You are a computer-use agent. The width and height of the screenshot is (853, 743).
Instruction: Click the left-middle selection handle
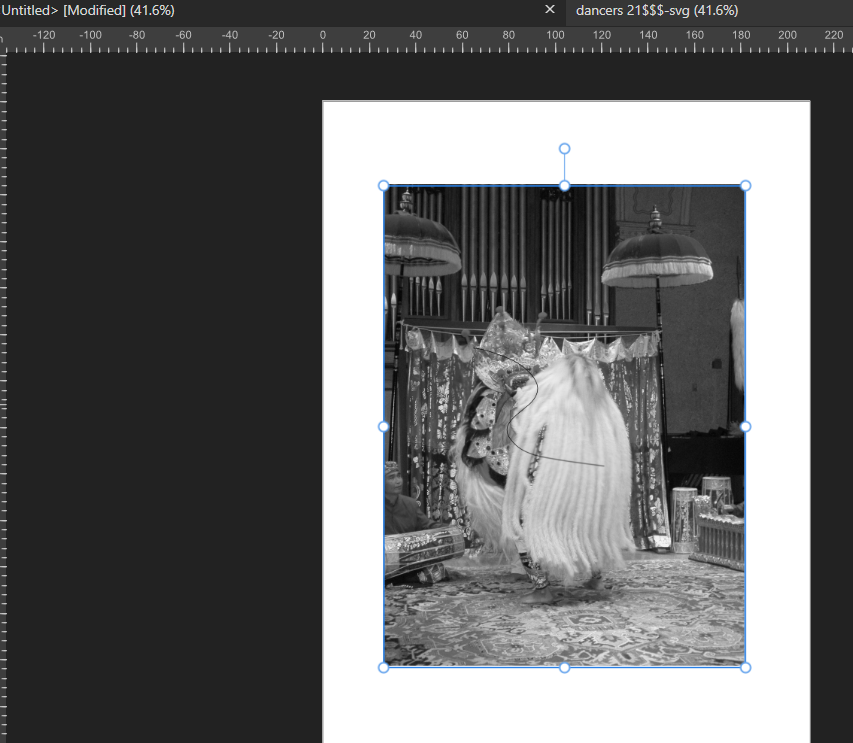383,426
